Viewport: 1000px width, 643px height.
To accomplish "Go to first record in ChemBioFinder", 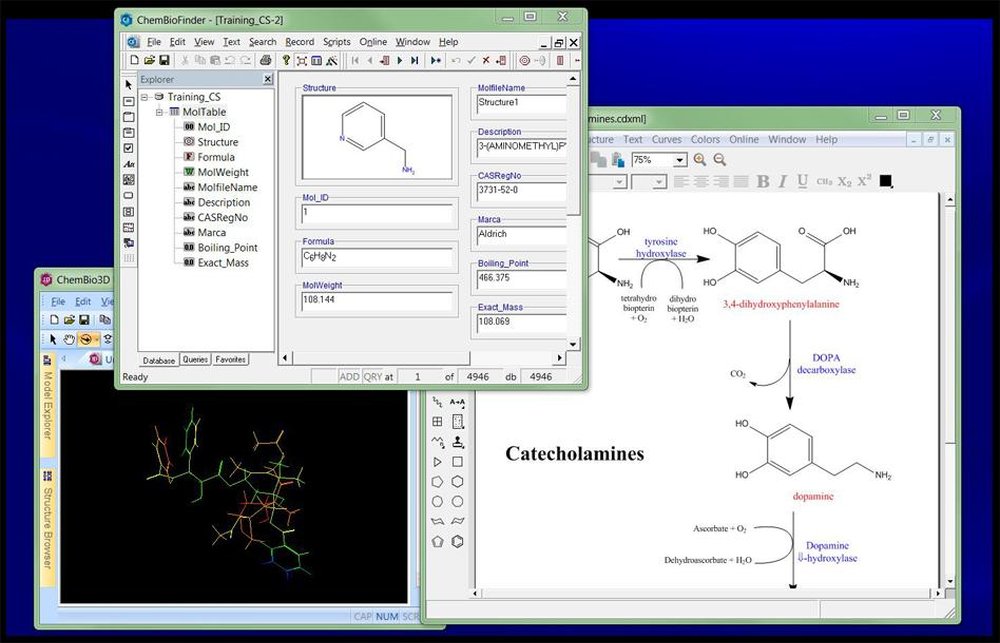I will (355, 61).
